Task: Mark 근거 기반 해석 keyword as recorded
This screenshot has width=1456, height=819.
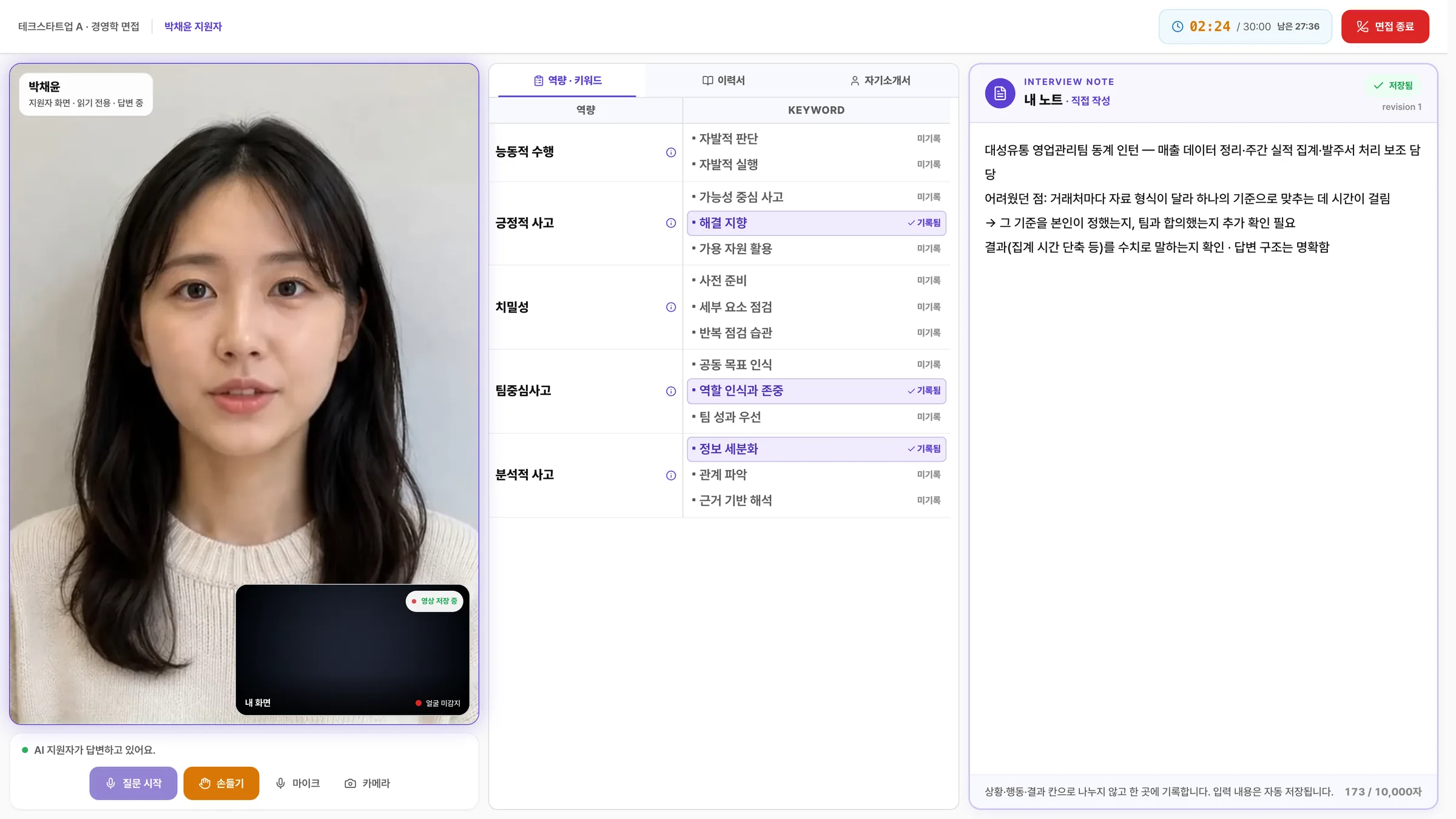Action: (x=816, y=500)
